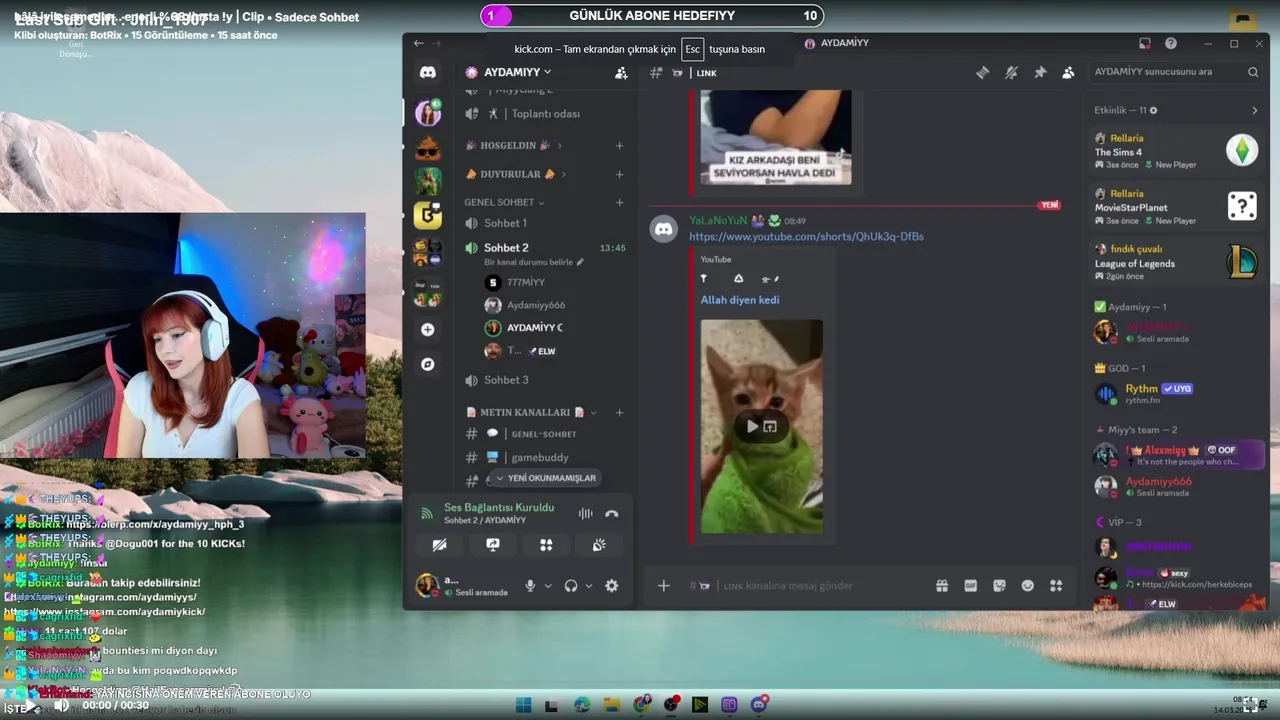Screen dimensions: 1280x720
Task: Add a channel to GENEL SOHBET category
Action: point(619,202)
